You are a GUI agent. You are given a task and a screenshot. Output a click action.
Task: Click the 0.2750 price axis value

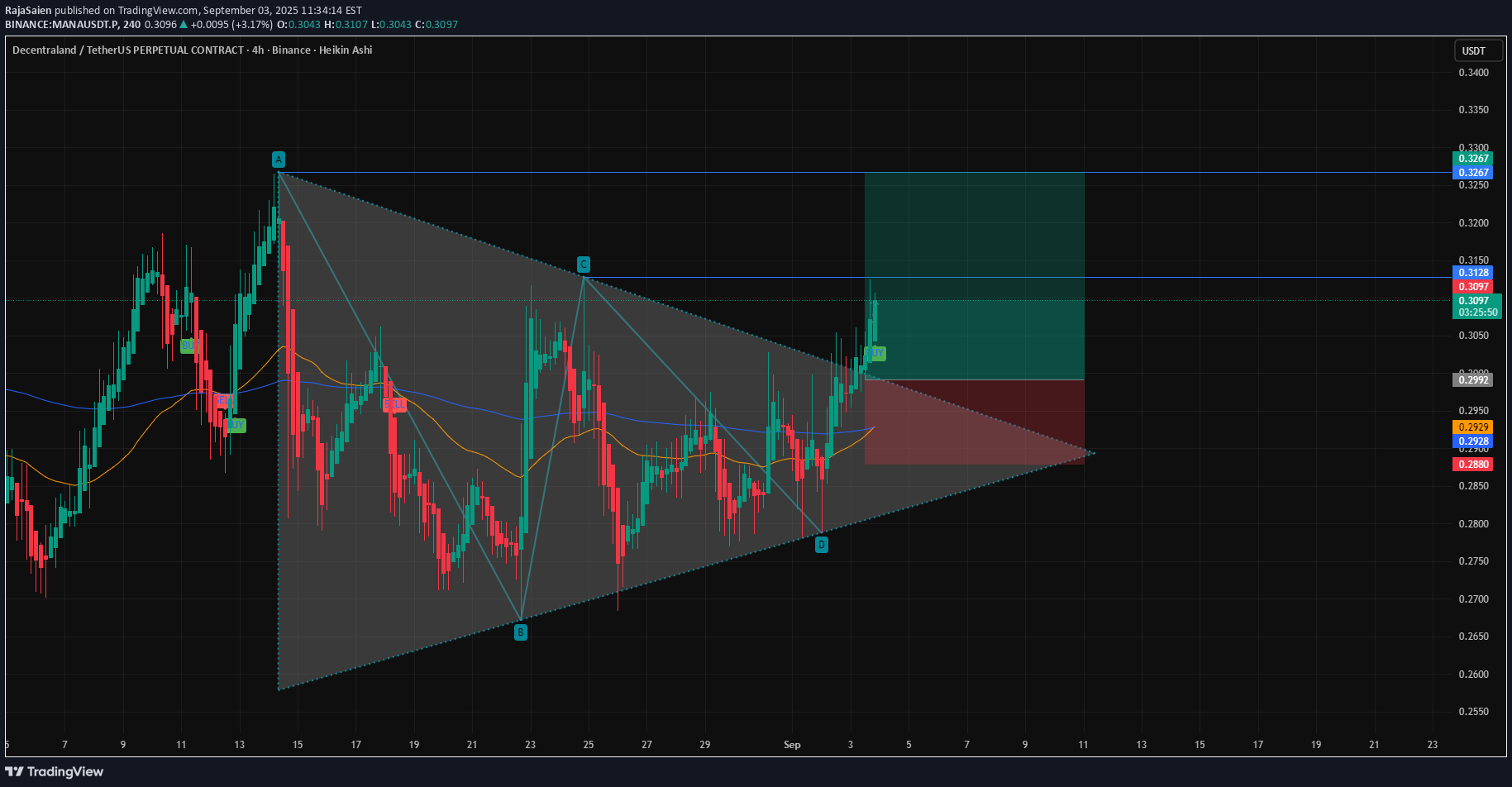[1473, 561]
